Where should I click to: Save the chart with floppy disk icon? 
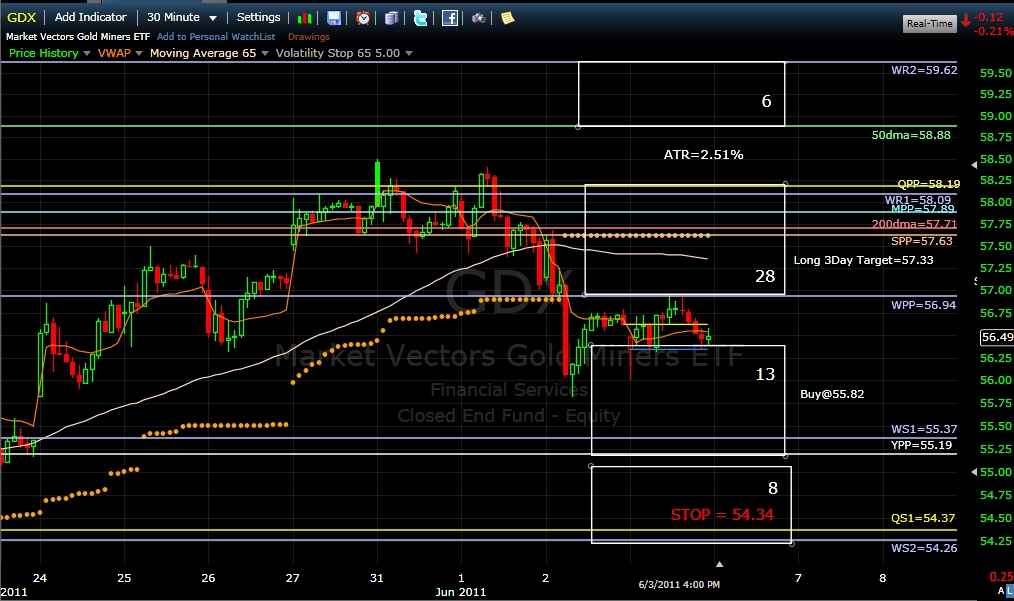click(334, 18)
